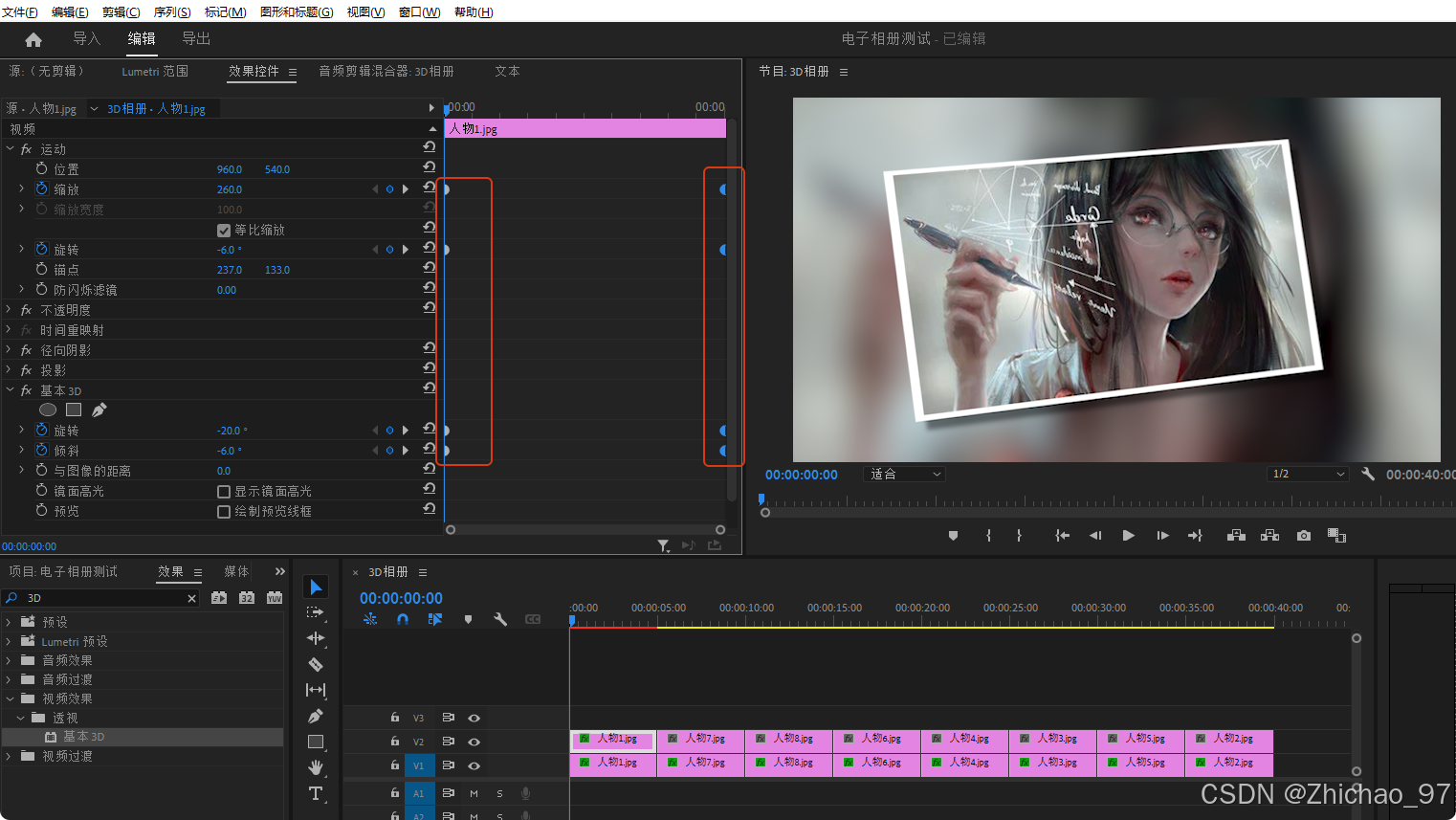1456x820 pixels.
Task: Open the 文件 menu
Action: (20, 12)
